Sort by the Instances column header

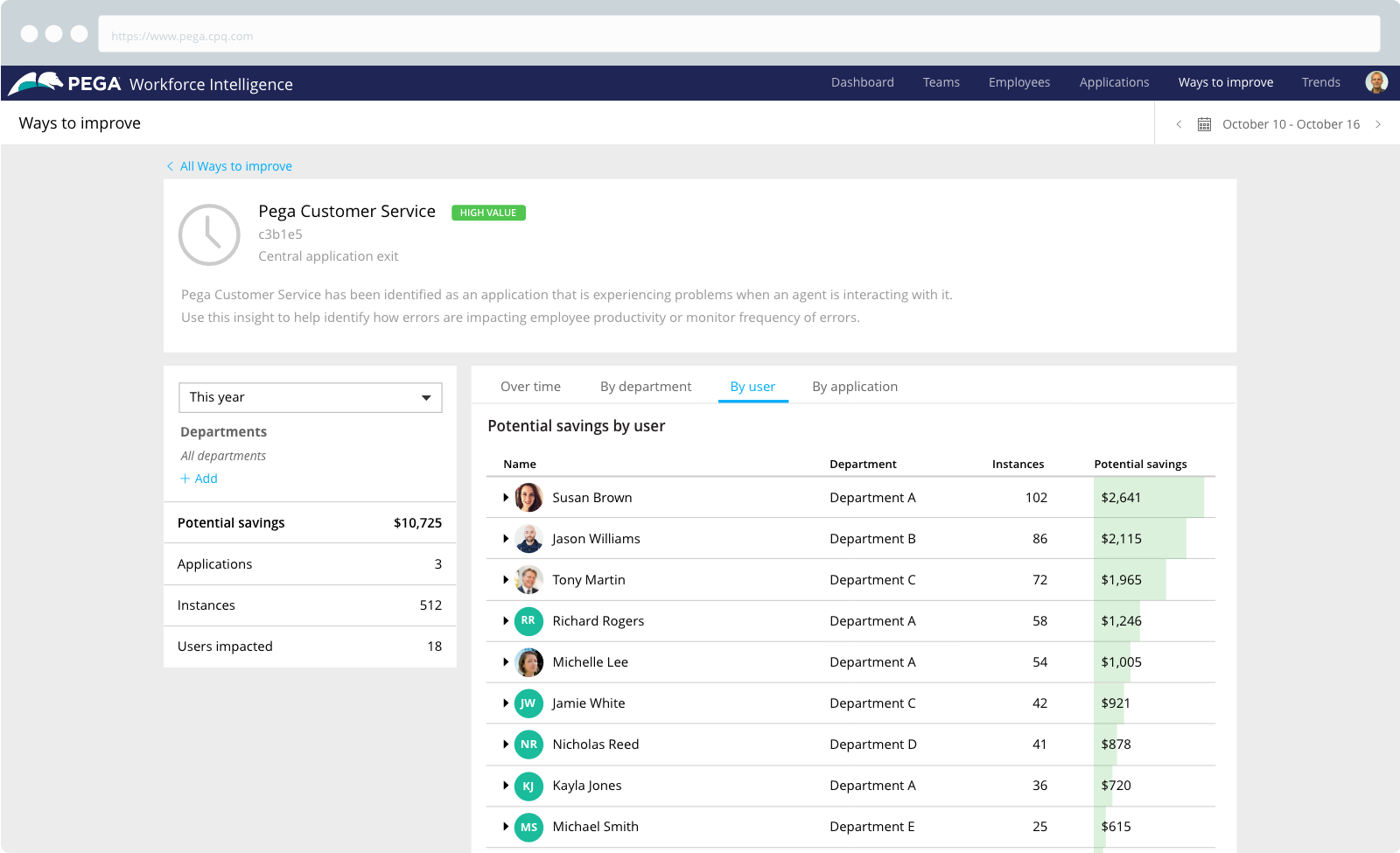[x=1018, y=465]
